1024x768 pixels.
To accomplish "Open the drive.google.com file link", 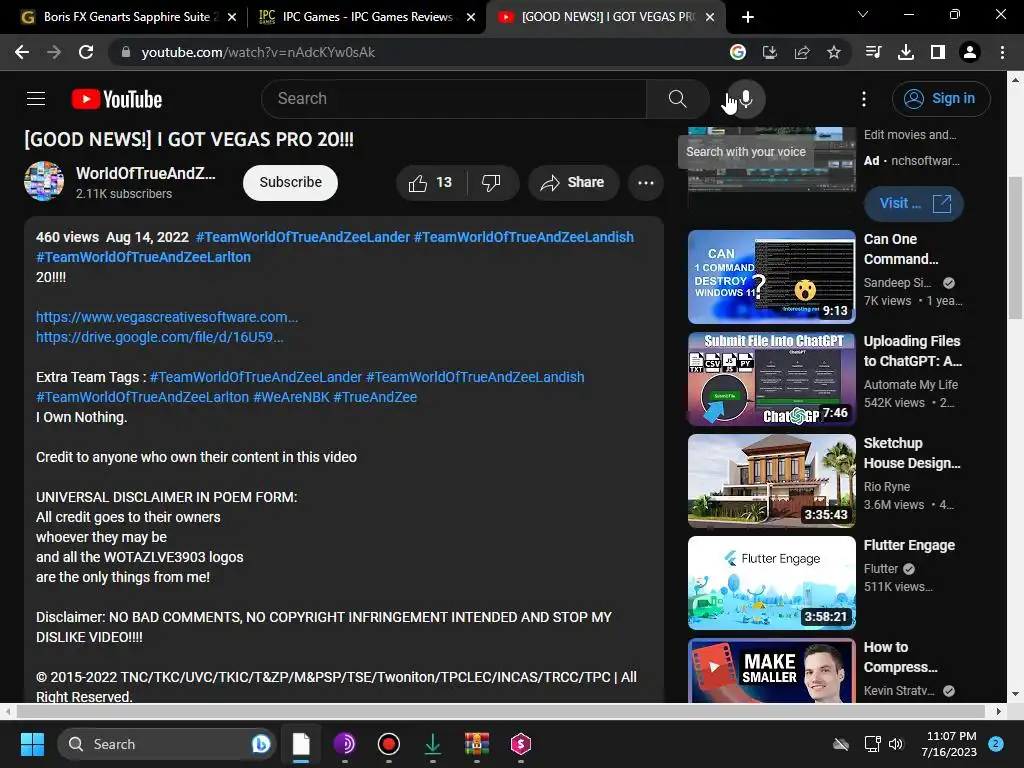I will click(x=159, y=338).
